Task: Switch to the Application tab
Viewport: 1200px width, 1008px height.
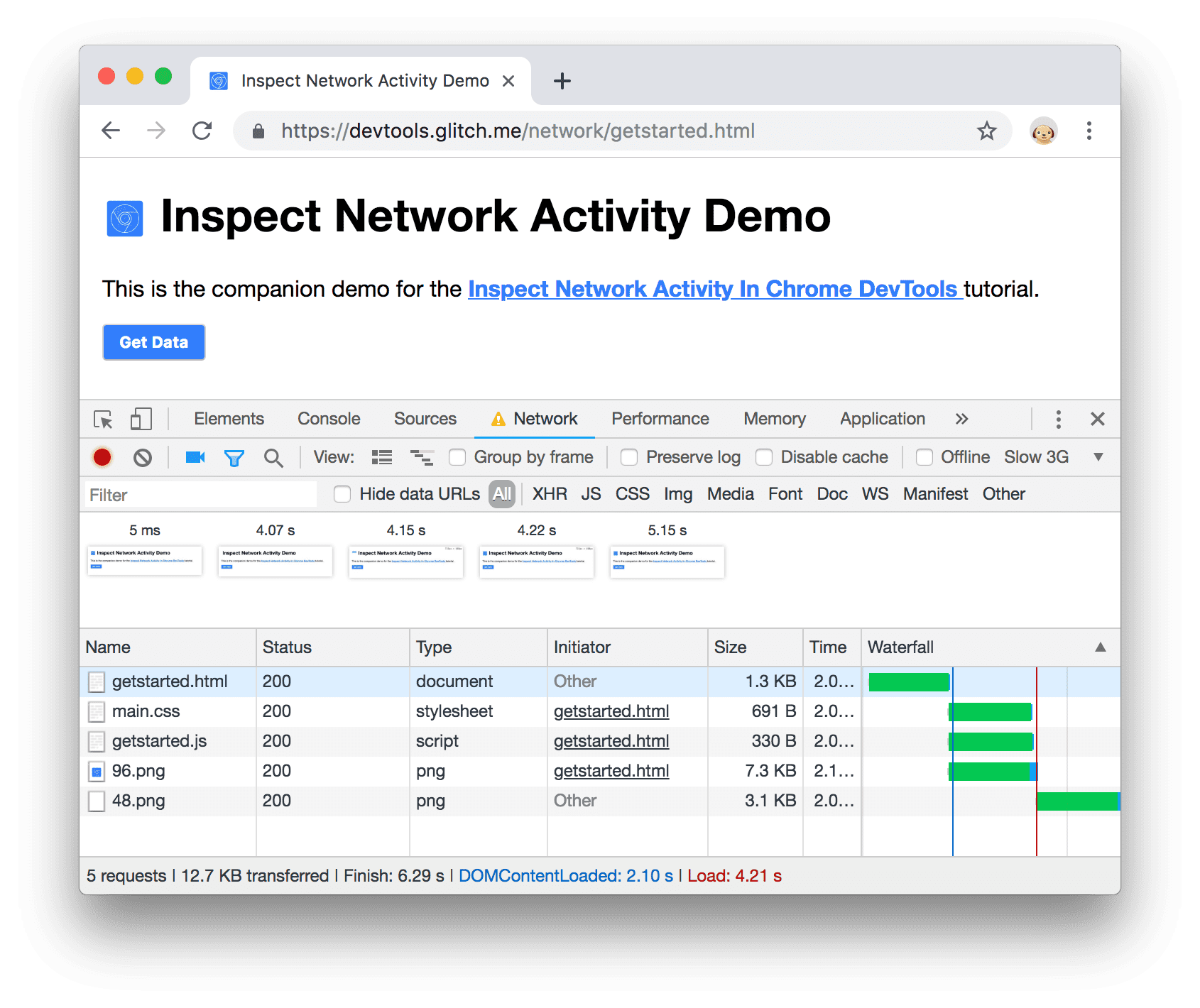Action: [883, 419]
